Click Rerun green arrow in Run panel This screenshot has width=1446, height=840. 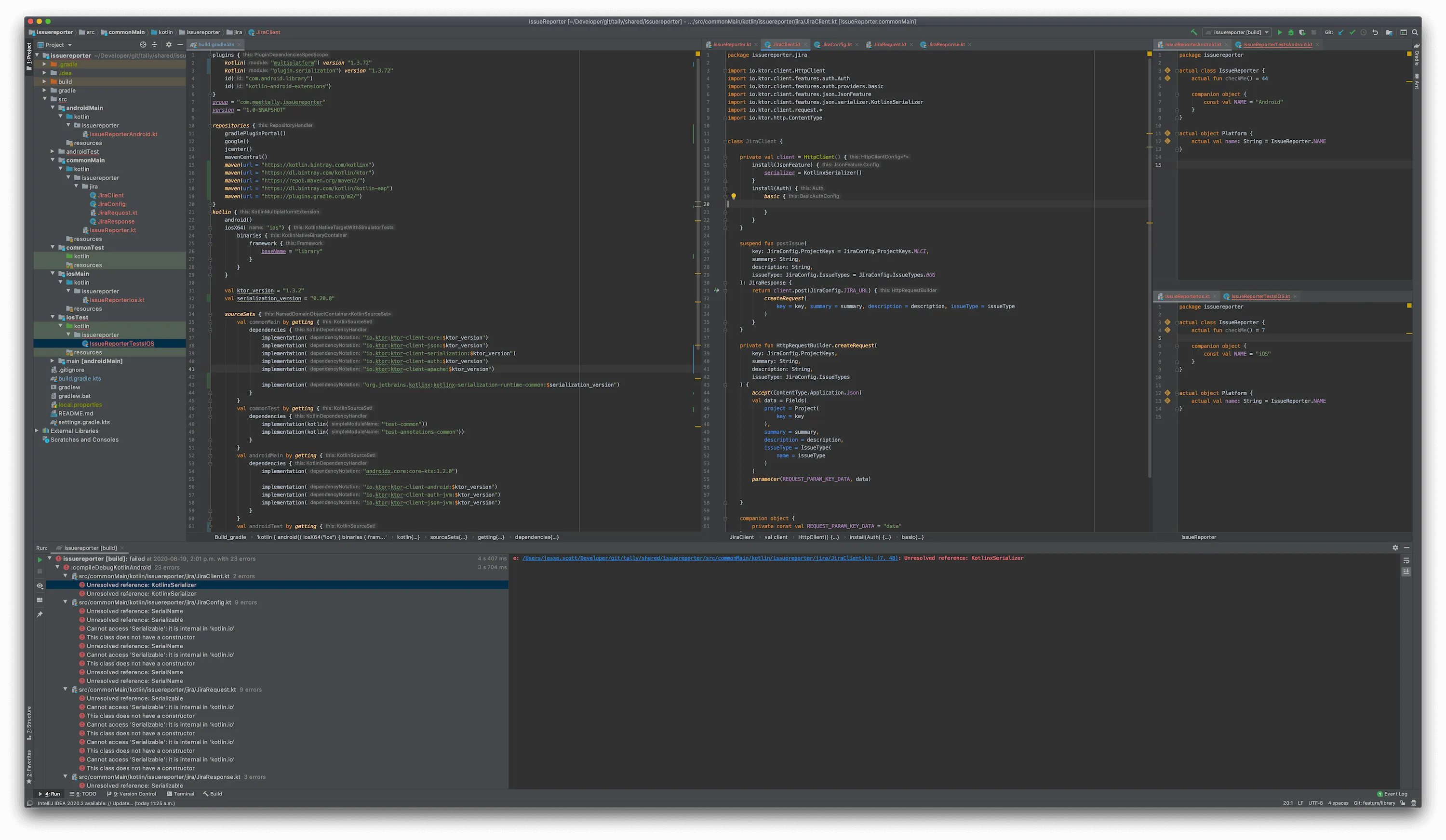coord(40,560)
